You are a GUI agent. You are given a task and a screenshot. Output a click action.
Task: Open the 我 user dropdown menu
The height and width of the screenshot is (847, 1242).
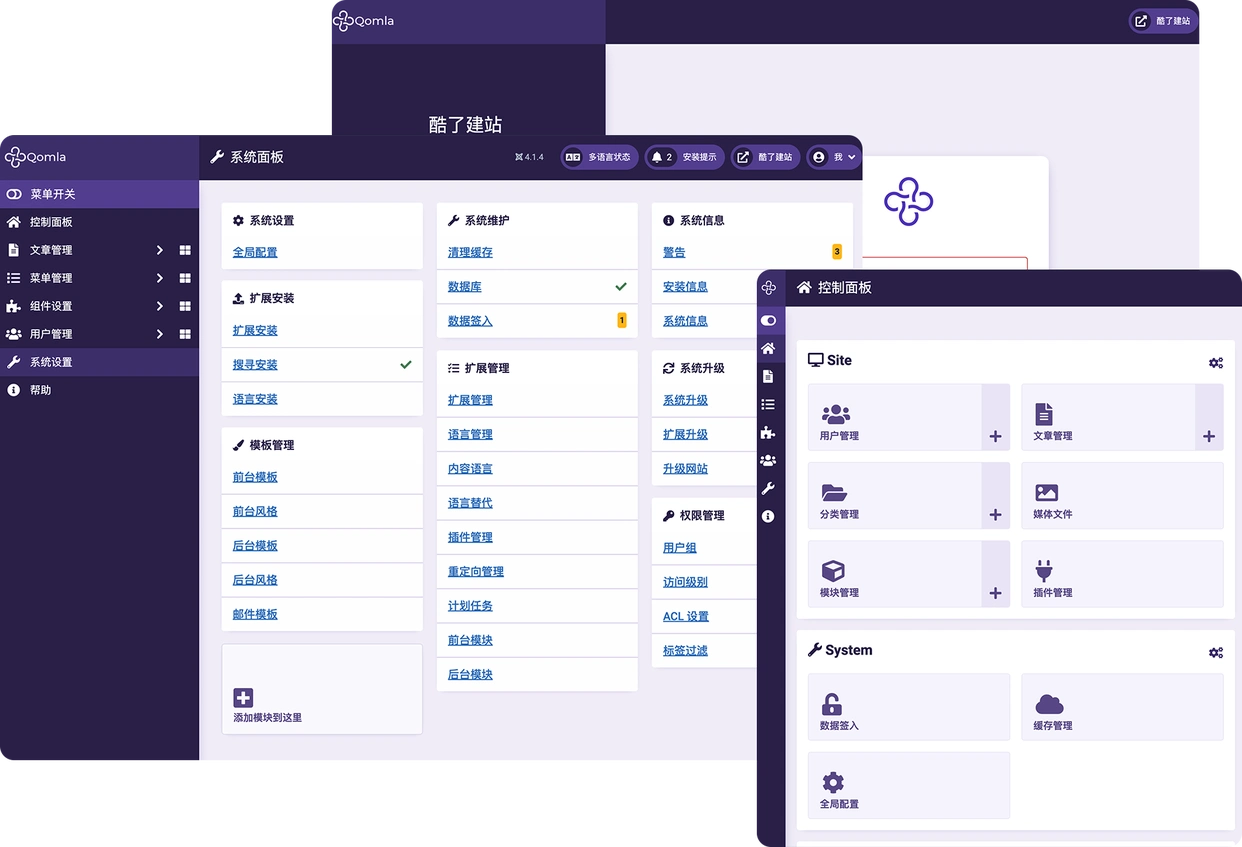(833, 157)
